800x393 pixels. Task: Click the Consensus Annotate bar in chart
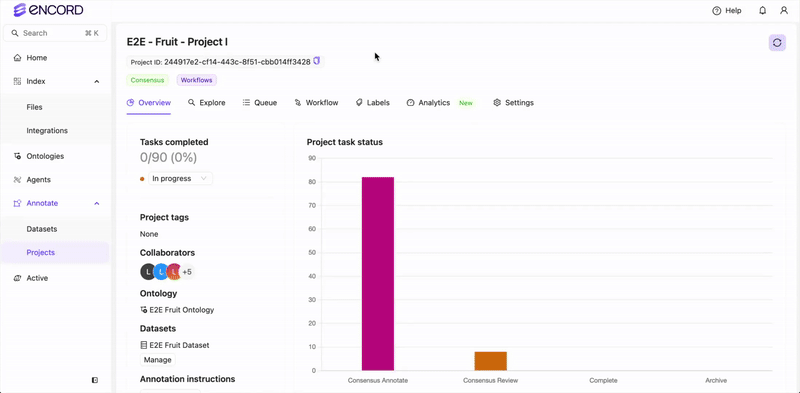tap(378, 274)
